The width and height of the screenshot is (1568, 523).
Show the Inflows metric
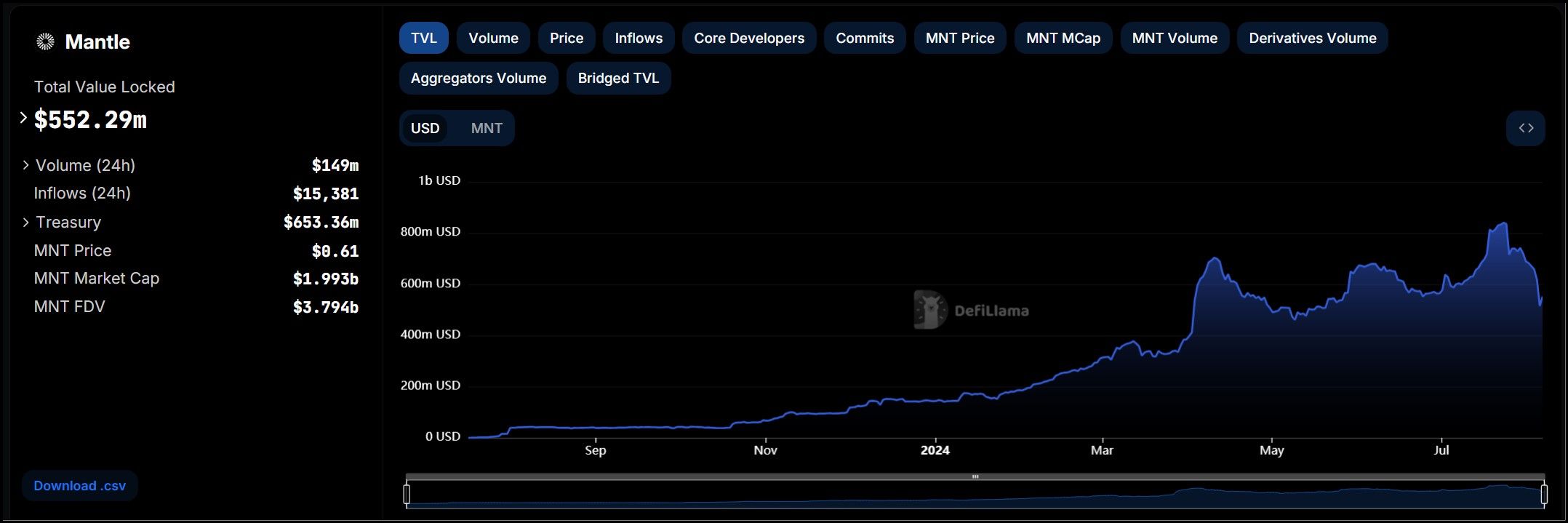pyautogui.click(x=638, y=39)
